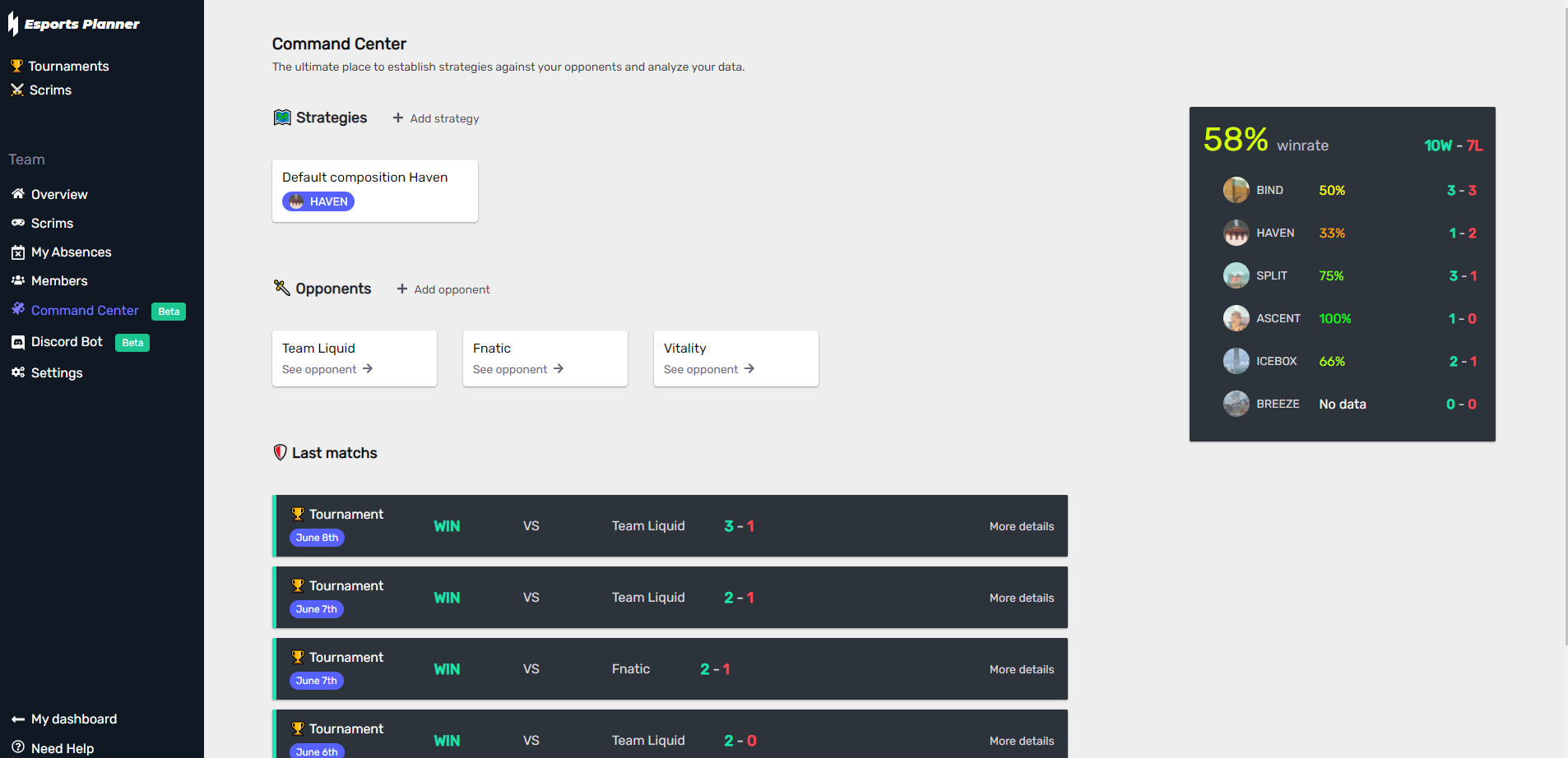Open the Discord Bot menu item
Image resolution: width=1568 pixels, height=758 pixels.
tap(67, 342)
